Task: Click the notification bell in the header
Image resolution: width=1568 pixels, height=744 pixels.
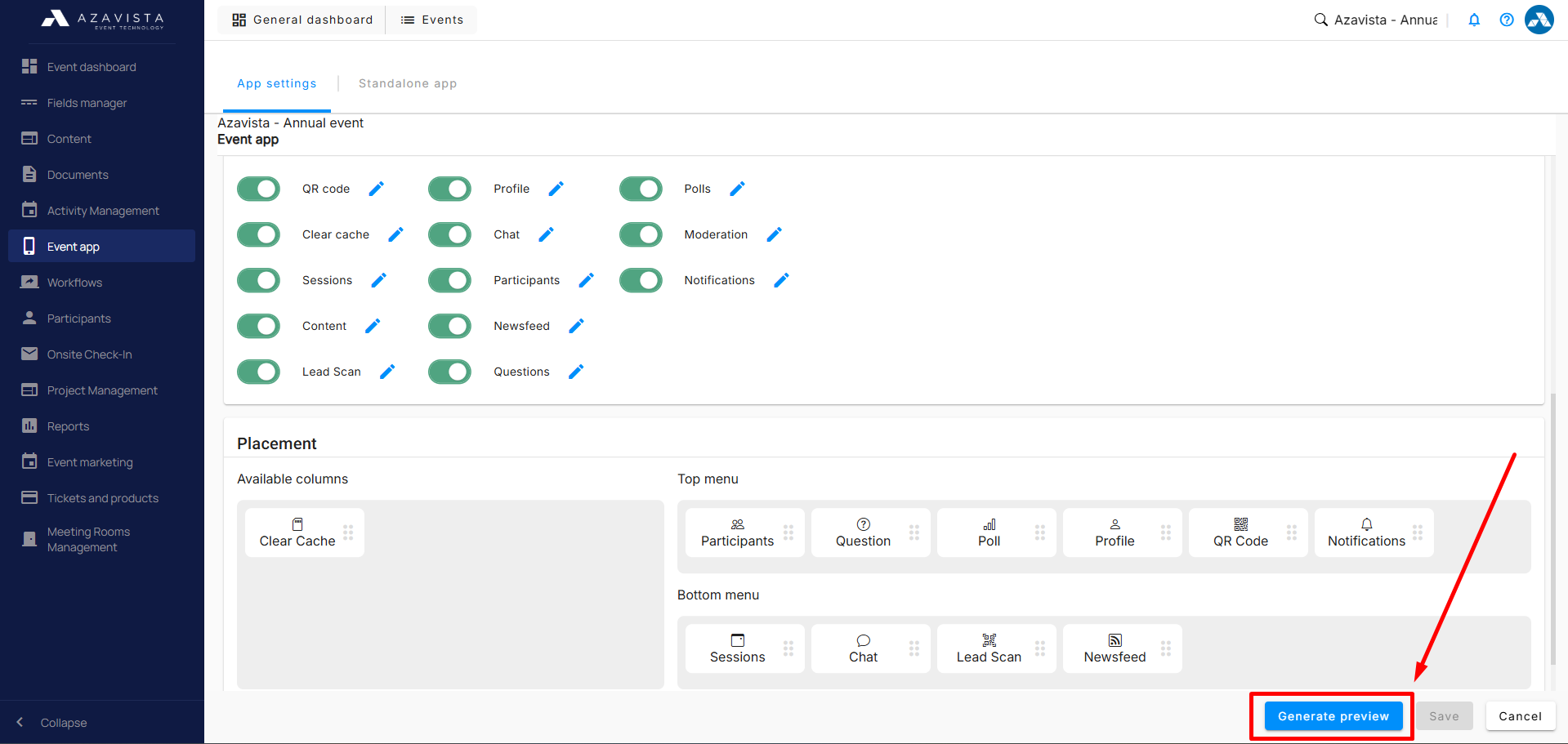Action: tap(1474, 20)
